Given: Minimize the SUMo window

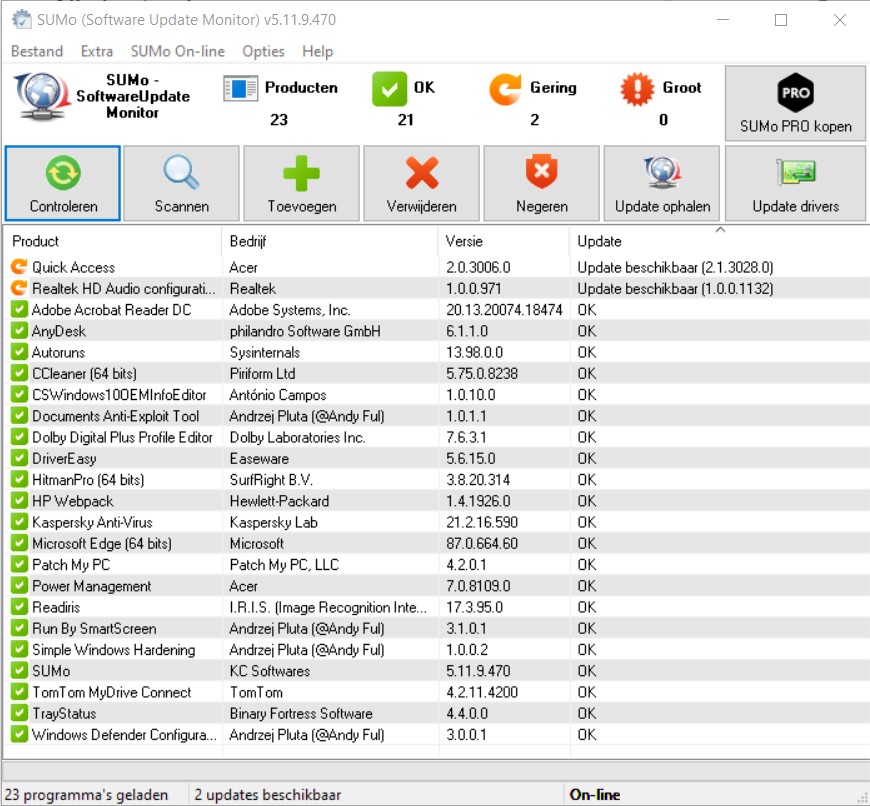Looking at the screenshot, I should [x=722, y=20].
